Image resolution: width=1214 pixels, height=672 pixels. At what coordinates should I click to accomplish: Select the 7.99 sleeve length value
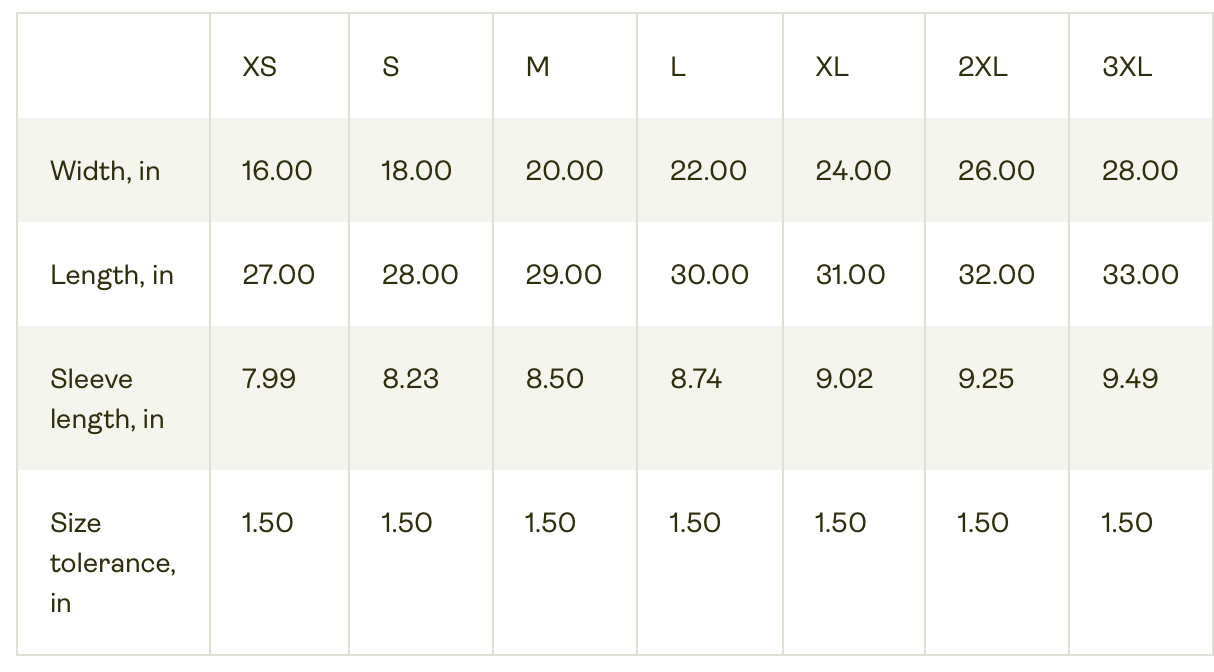click(268, 379)
